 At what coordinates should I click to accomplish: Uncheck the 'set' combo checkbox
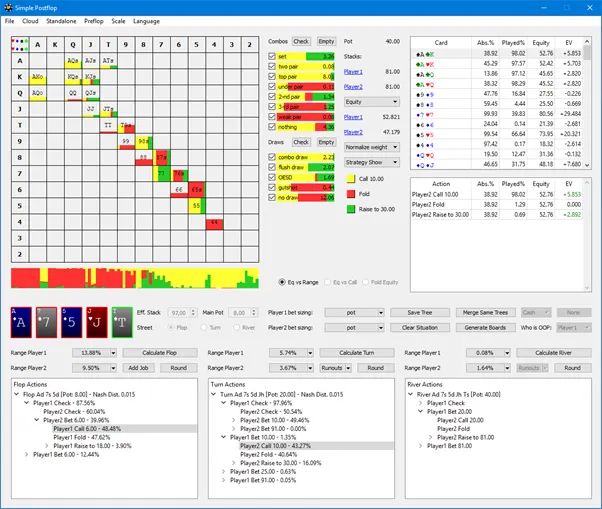[272, 56]
